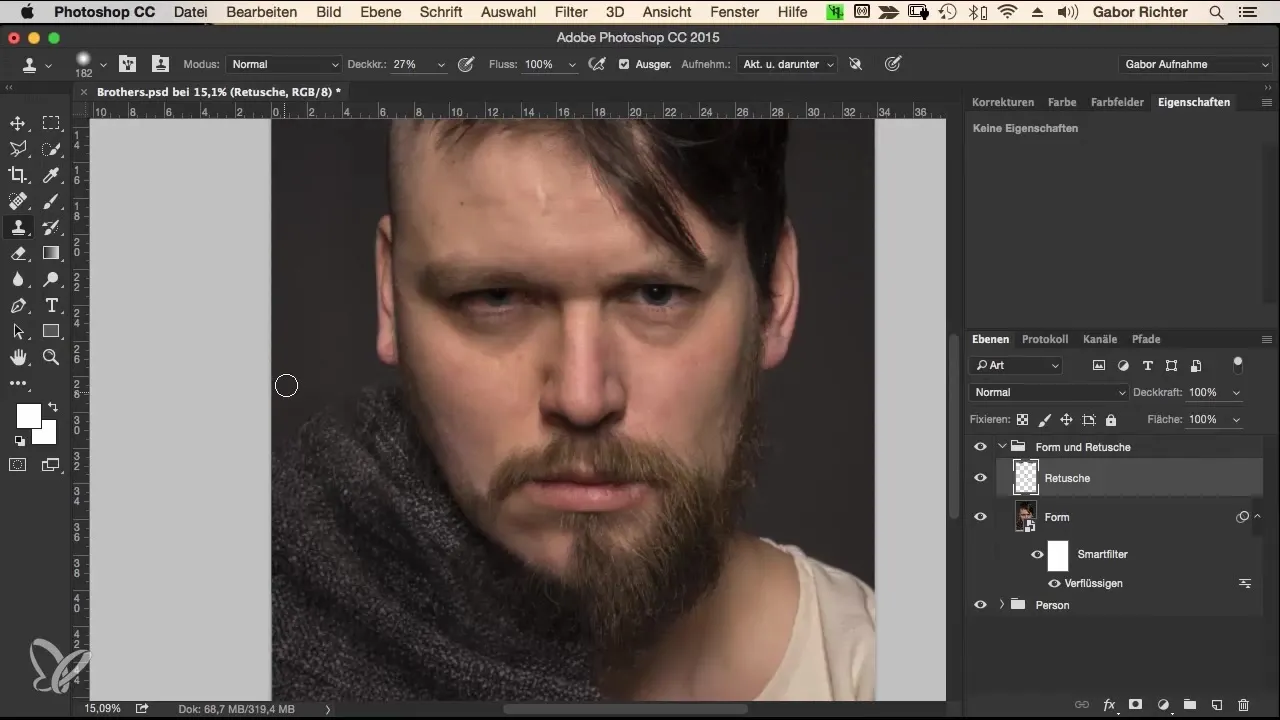Open the layer Deckkraft dropdown
The width and height of the screenshot is (1280, 720).
click(x=1237, y=393)
